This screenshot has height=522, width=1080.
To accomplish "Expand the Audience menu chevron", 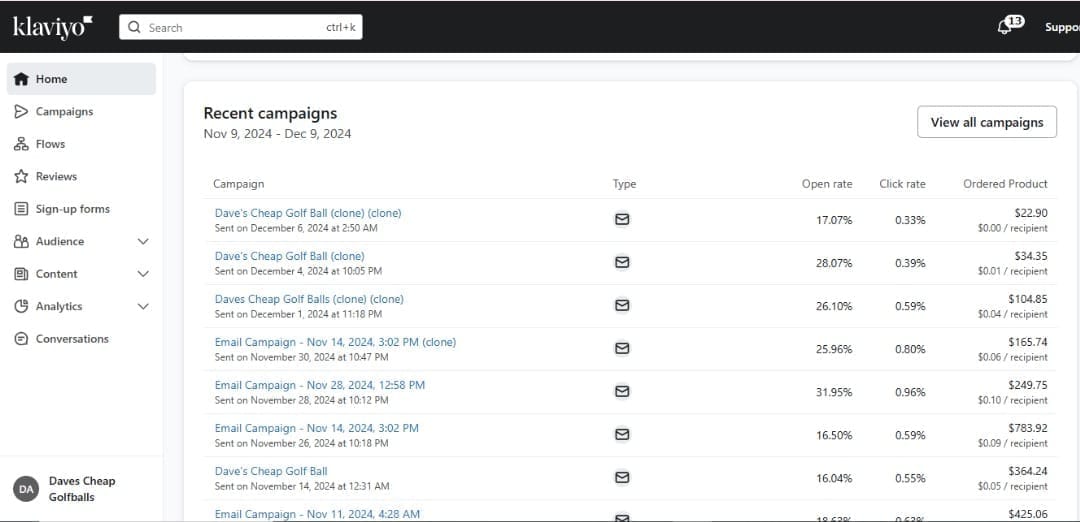I will click(x=143, y=242).
